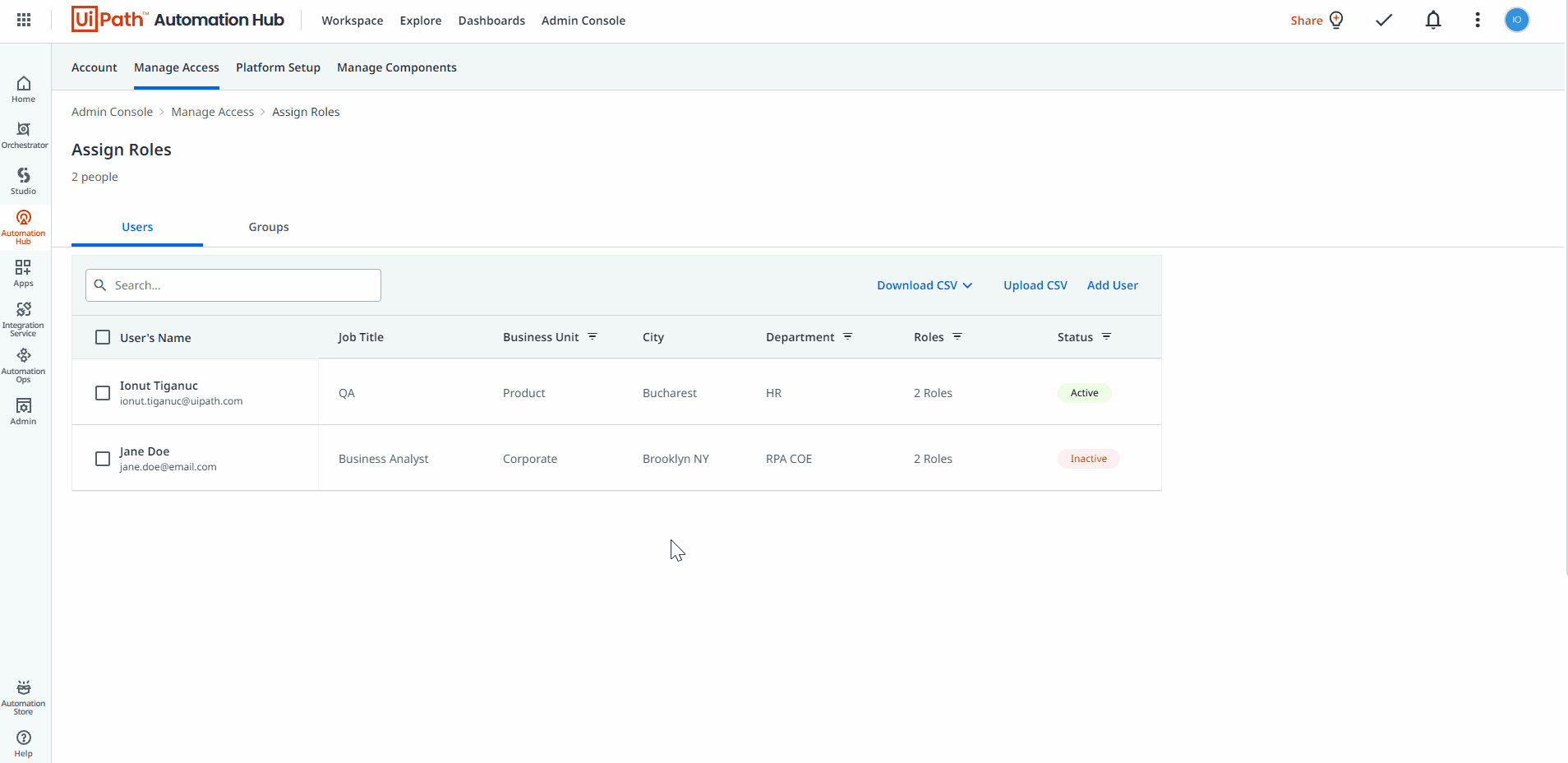Open the vertical three-dot more menu

[x=1478, y=20]
